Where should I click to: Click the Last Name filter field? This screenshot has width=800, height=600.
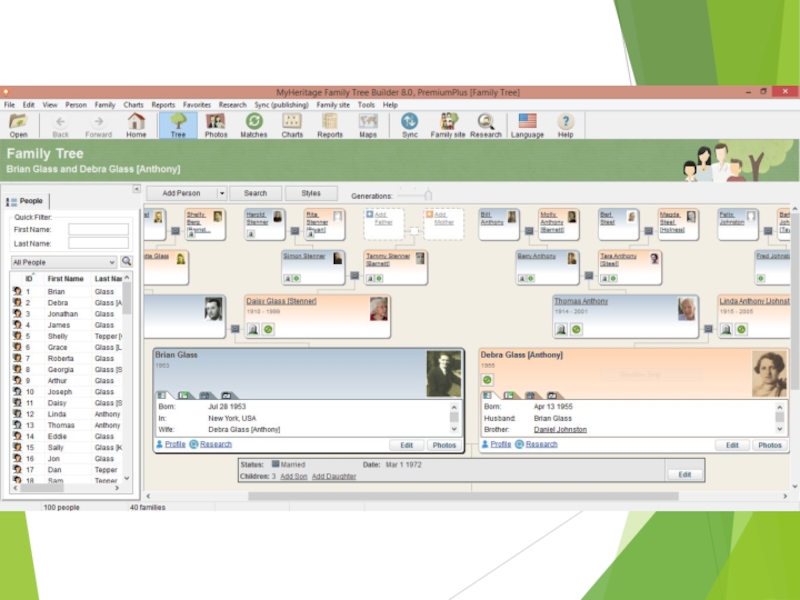tap(98, 243)
